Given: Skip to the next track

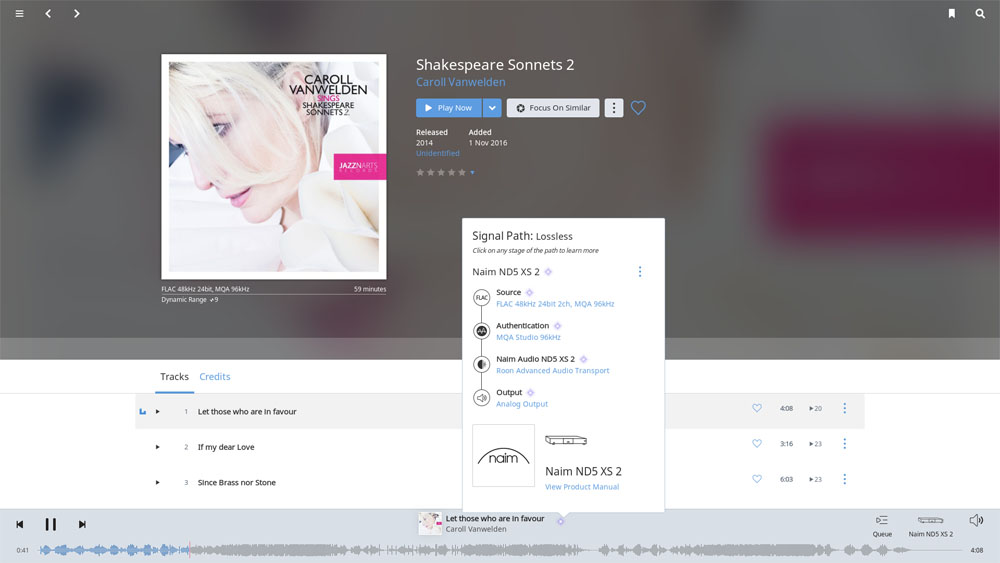Looking at the screenshot, I should click(x=82, y=524).
